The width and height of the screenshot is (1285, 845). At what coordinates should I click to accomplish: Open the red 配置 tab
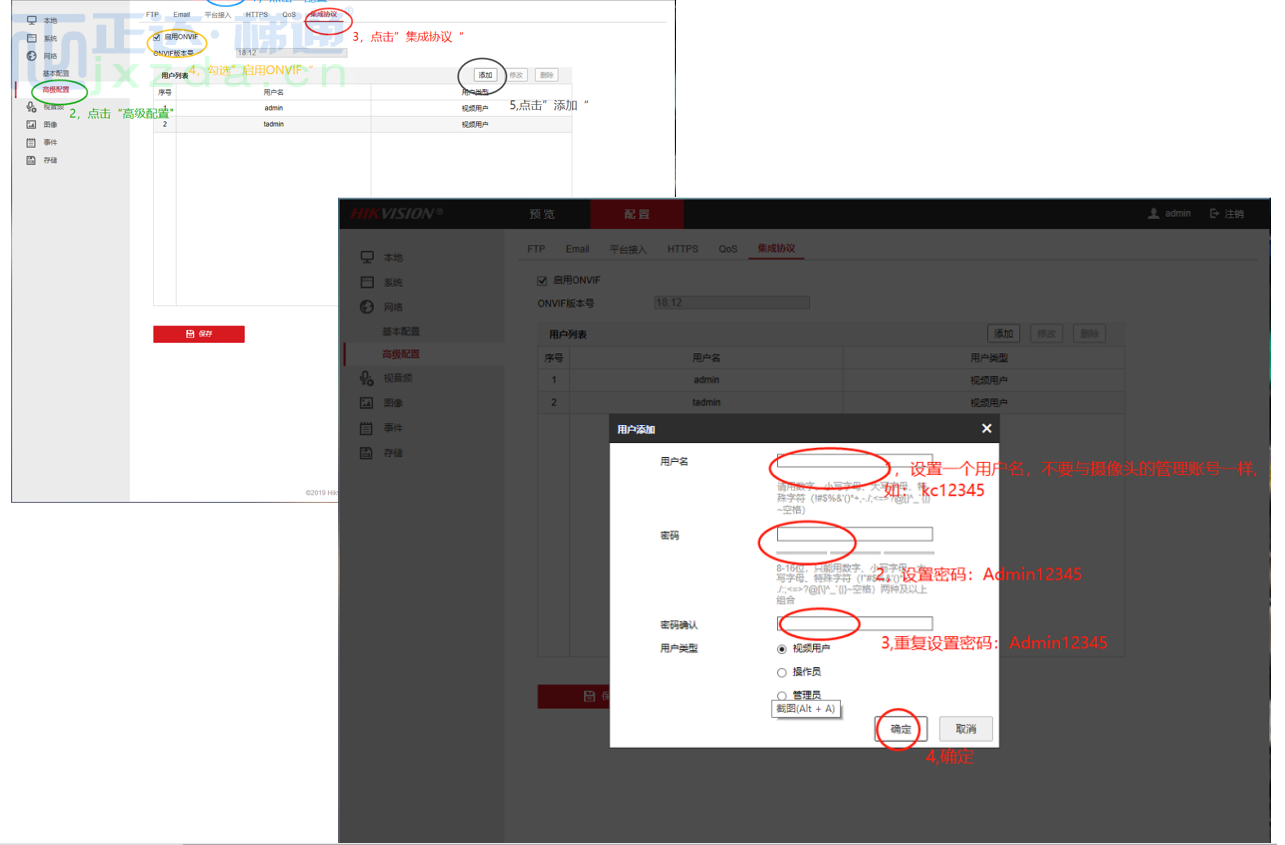tap(637, 214)
